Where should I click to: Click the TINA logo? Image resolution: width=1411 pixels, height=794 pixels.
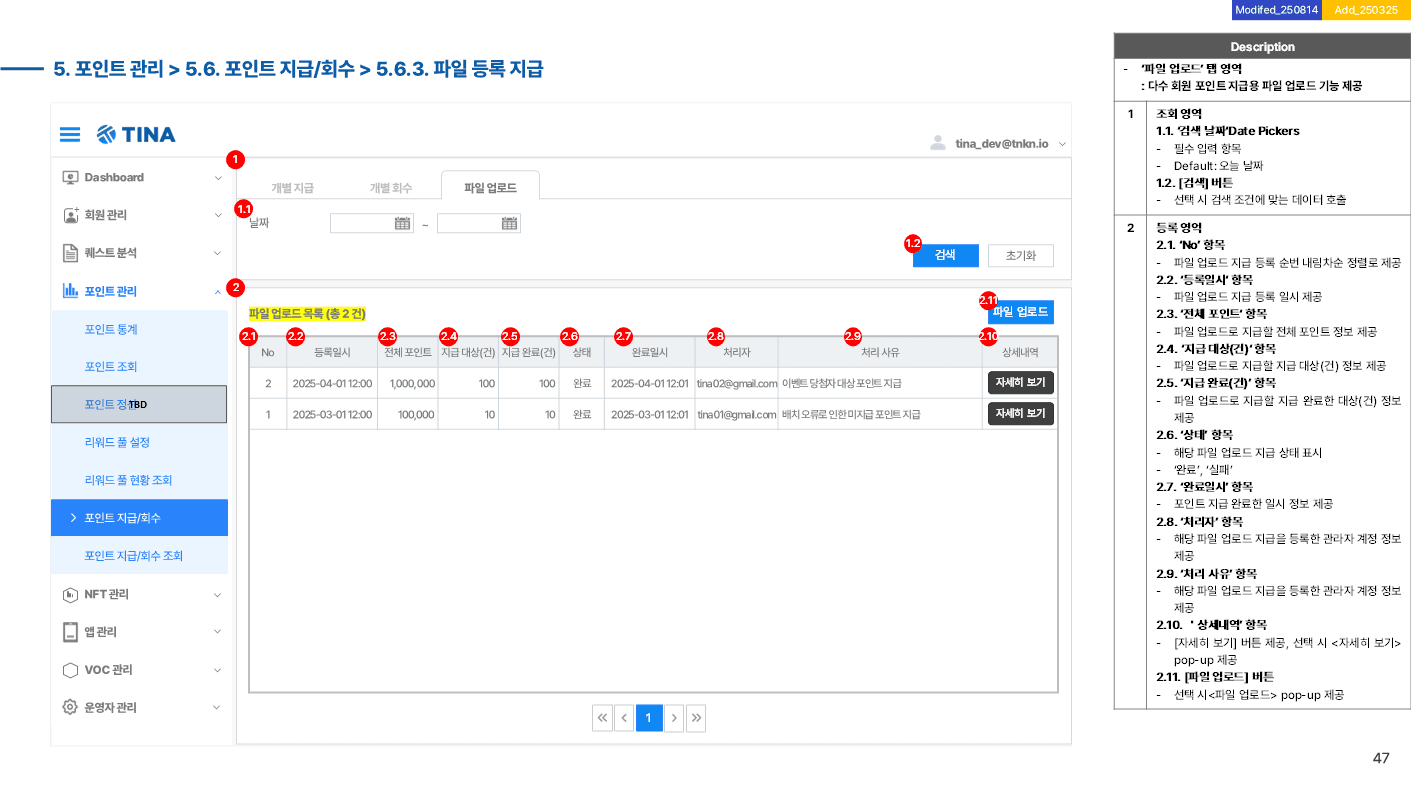136,134
